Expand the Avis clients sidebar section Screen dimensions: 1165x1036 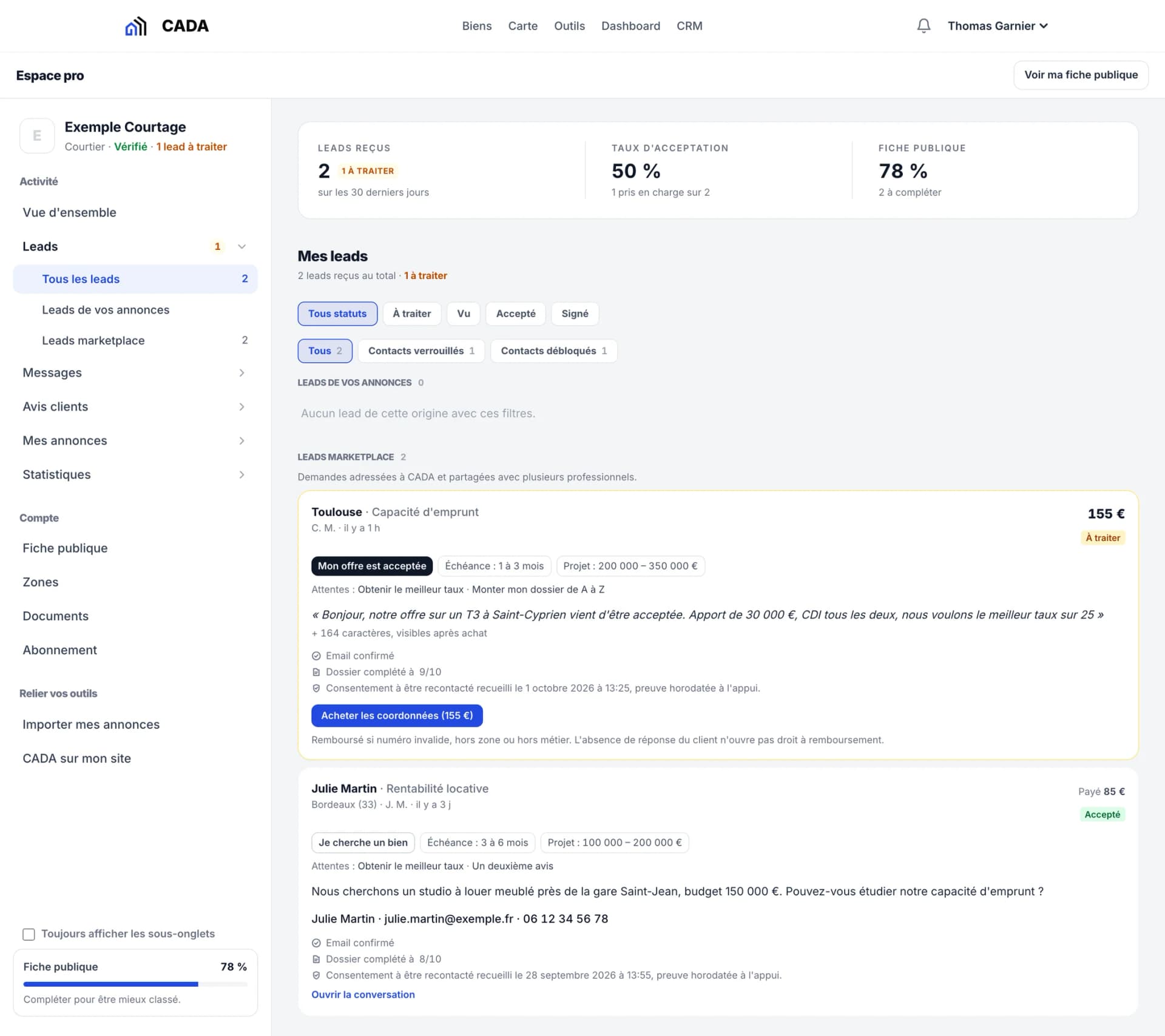pos(241,406)
